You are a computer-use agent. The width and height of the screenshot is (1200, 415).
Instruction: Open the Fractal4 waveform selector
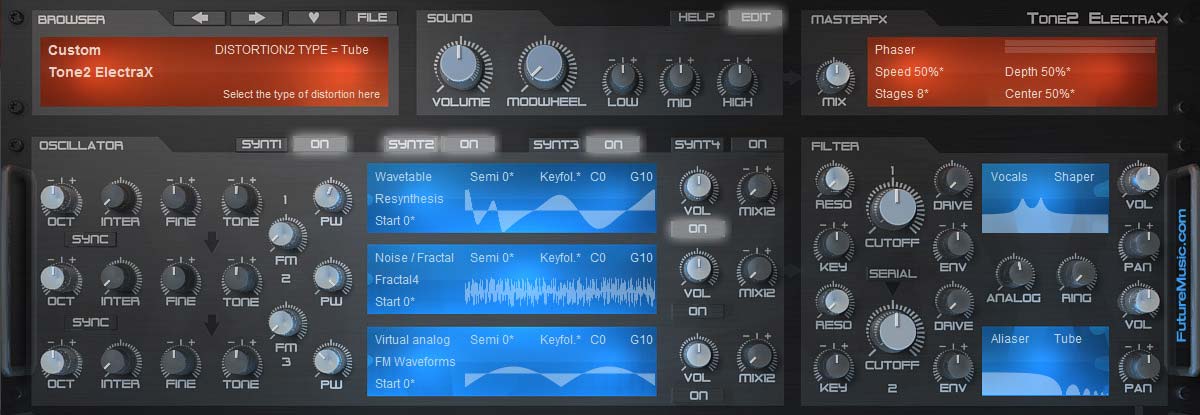[396, 279]
